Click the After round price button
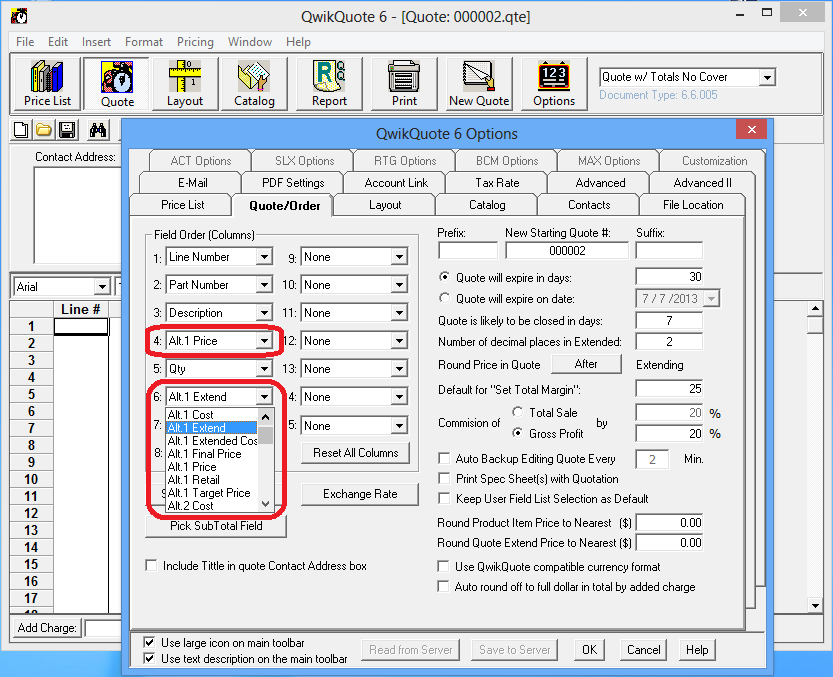 pyautogui.click(x=586, y=364)
